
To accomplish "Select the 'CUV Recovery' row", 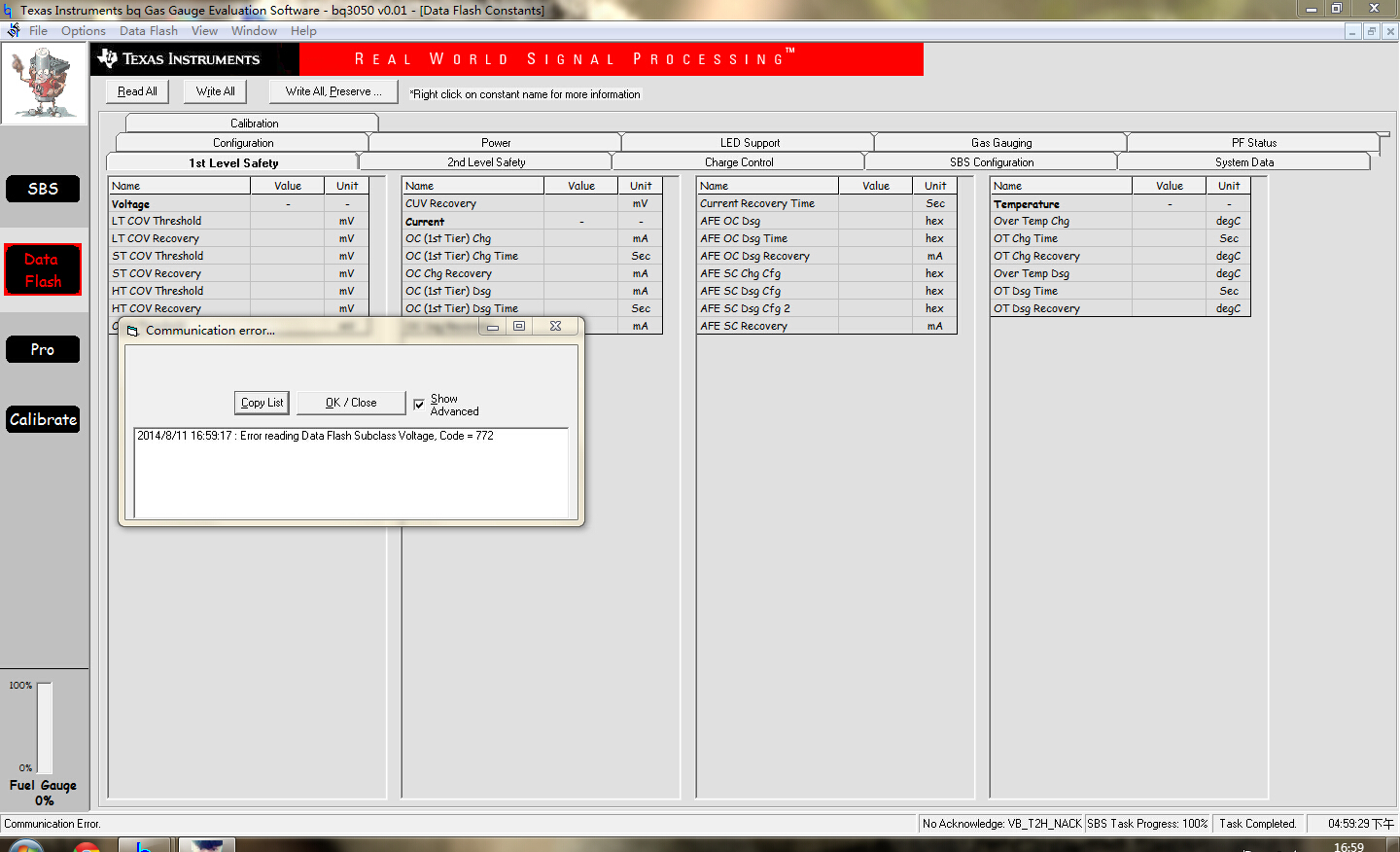I will click(532, 203).
